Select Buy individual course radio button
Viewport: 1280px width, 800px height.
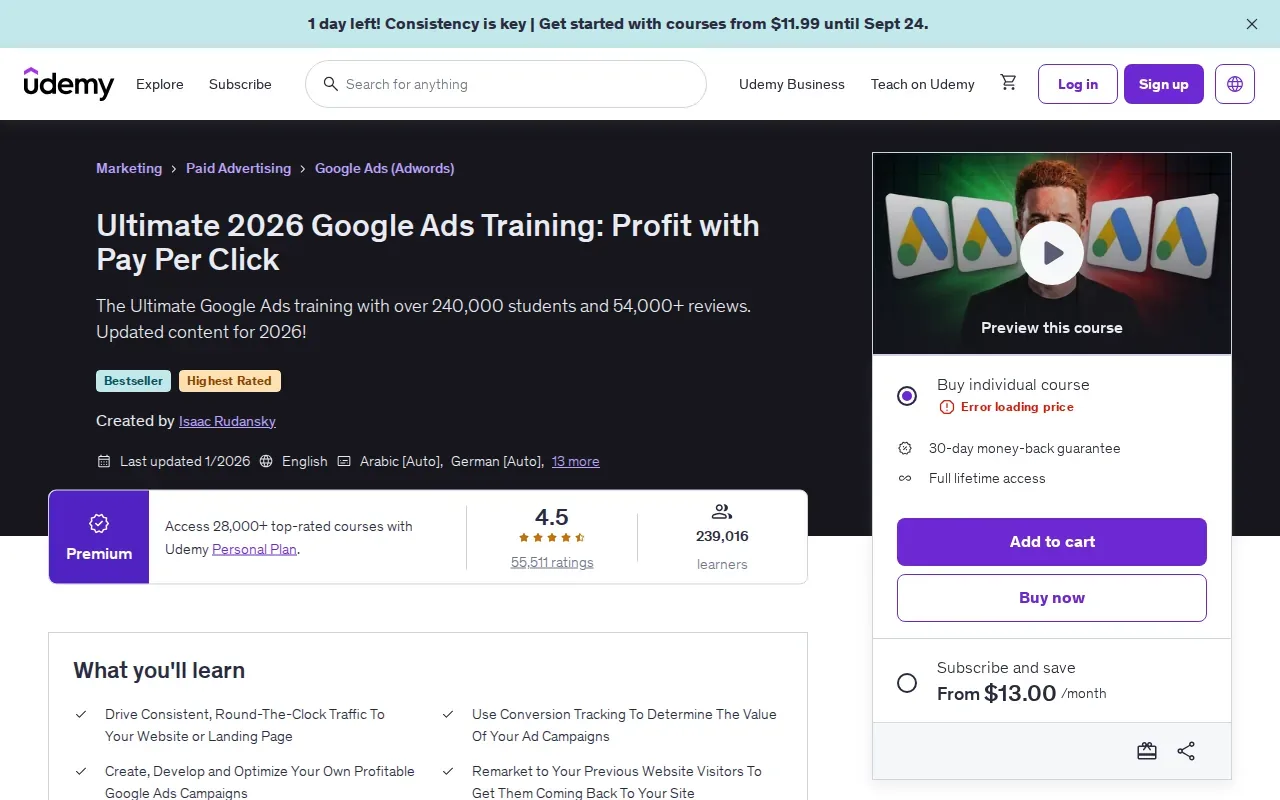pos(907,396)
